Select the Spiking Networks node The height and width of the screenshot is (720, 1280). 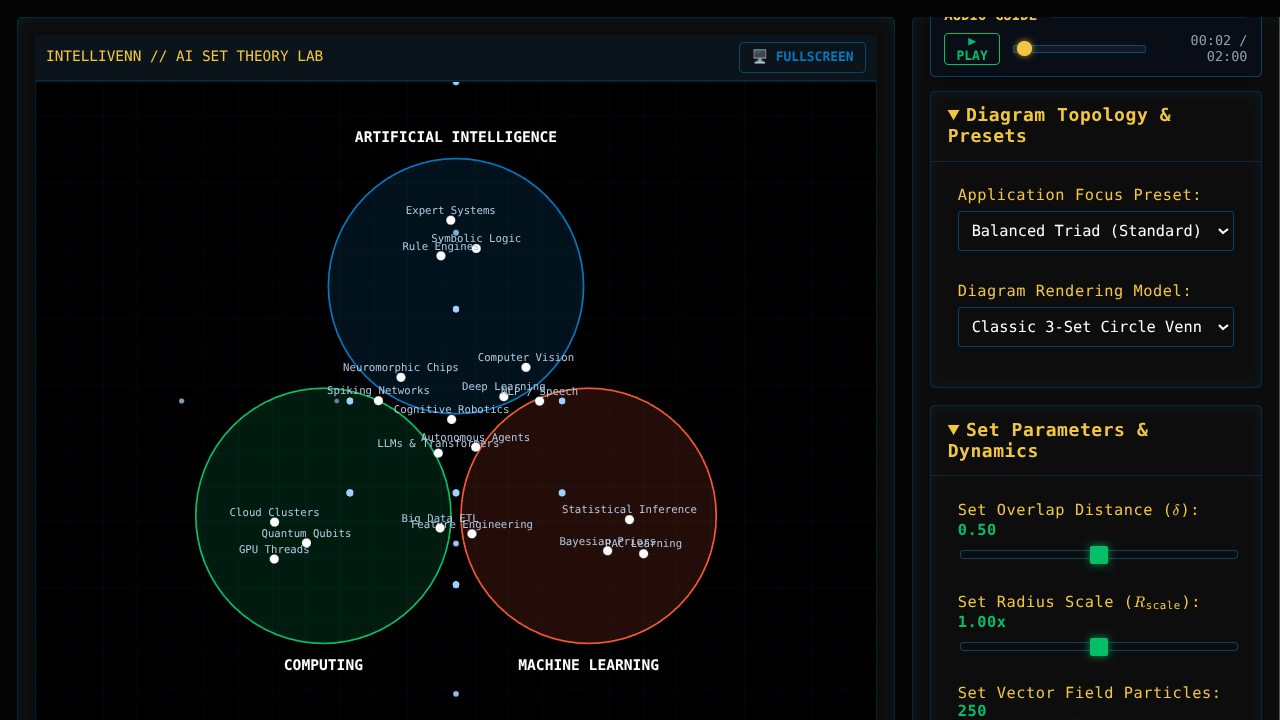(x=378, y=401)
